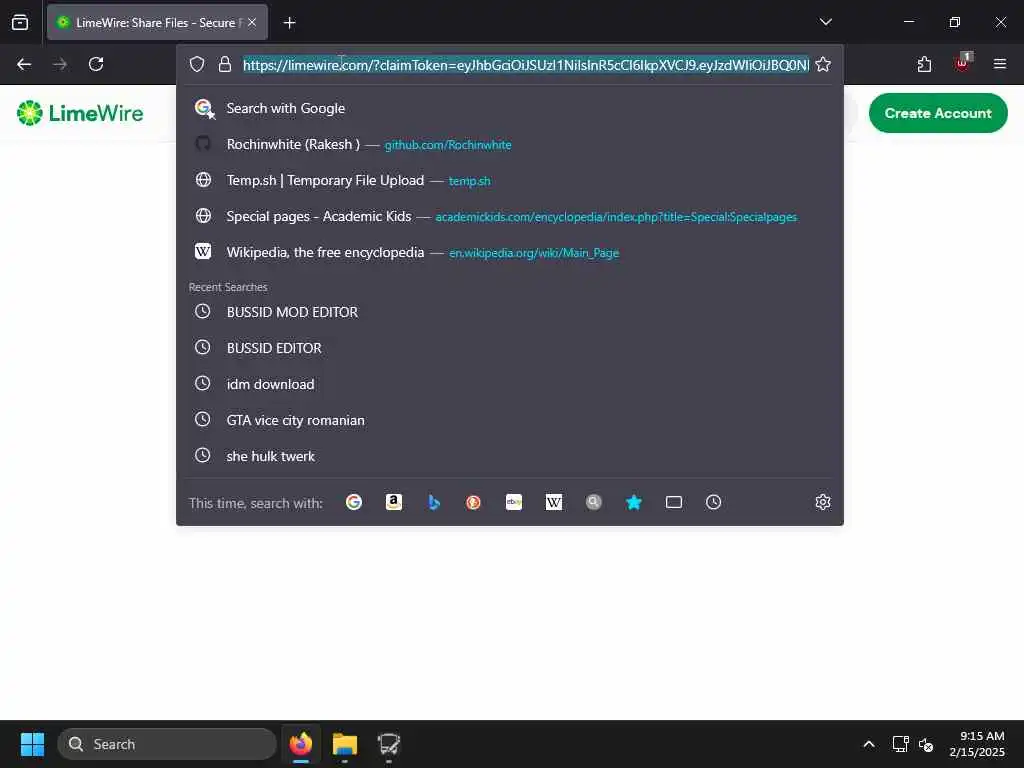Click the taskbar Search box
The image size is (1024, 768).
[167, 744]
